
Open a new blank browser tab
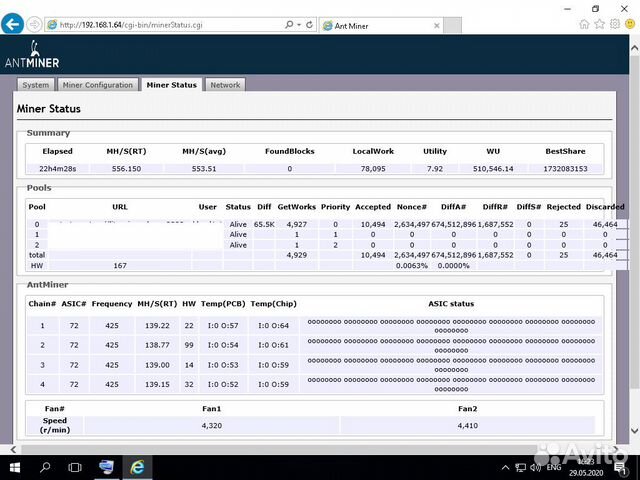tap(452, 25)
